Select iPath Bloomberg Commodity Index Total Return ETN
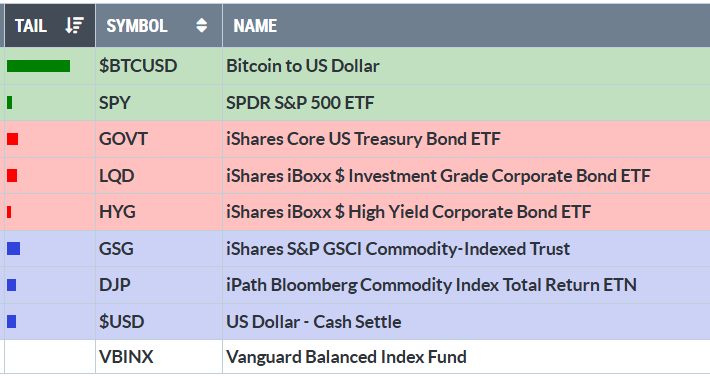Image resolution: width=710 pixels, height=377 pixels. coord(431,285)
